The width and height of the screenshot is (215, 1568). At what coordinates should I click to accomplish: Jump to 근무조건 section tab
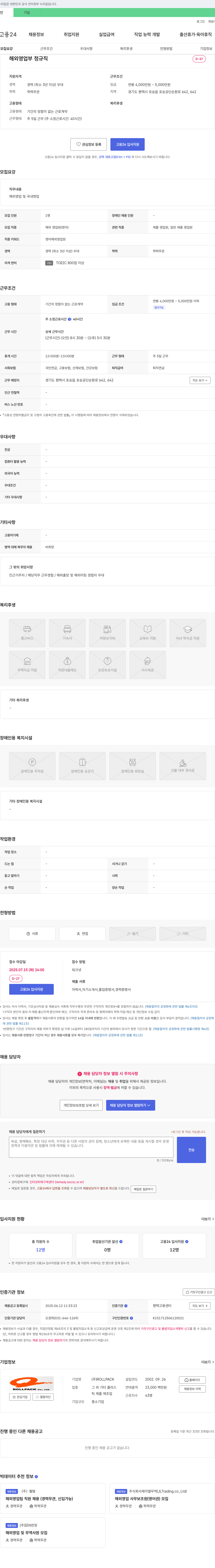pyautogui.click(x=46, y=49)
